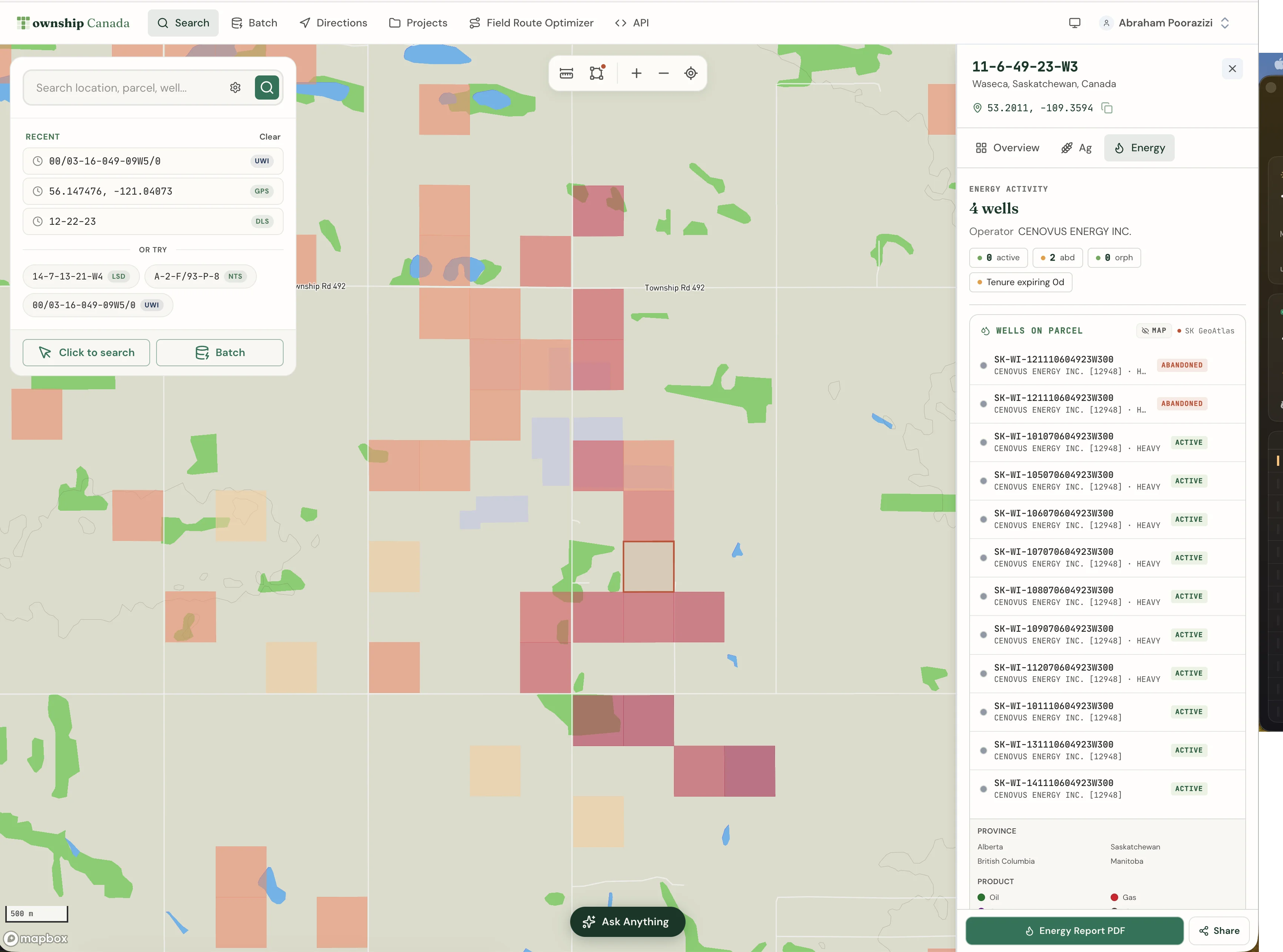The image size is (1283, 952).
Task: Select well SK-WI-101110604923W300
Action: (x=1107, y=712)
